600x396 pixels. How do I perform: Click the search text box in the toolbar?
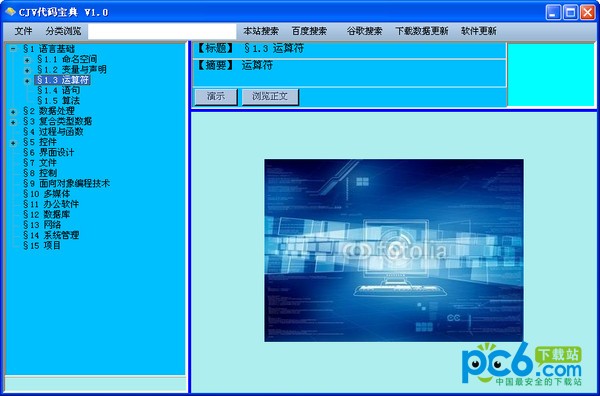click(162, 31)
